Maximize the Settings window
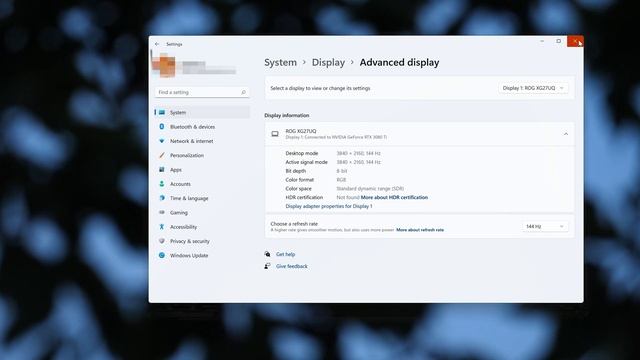This screenshot has height=360, width=640. coord(558,41)
